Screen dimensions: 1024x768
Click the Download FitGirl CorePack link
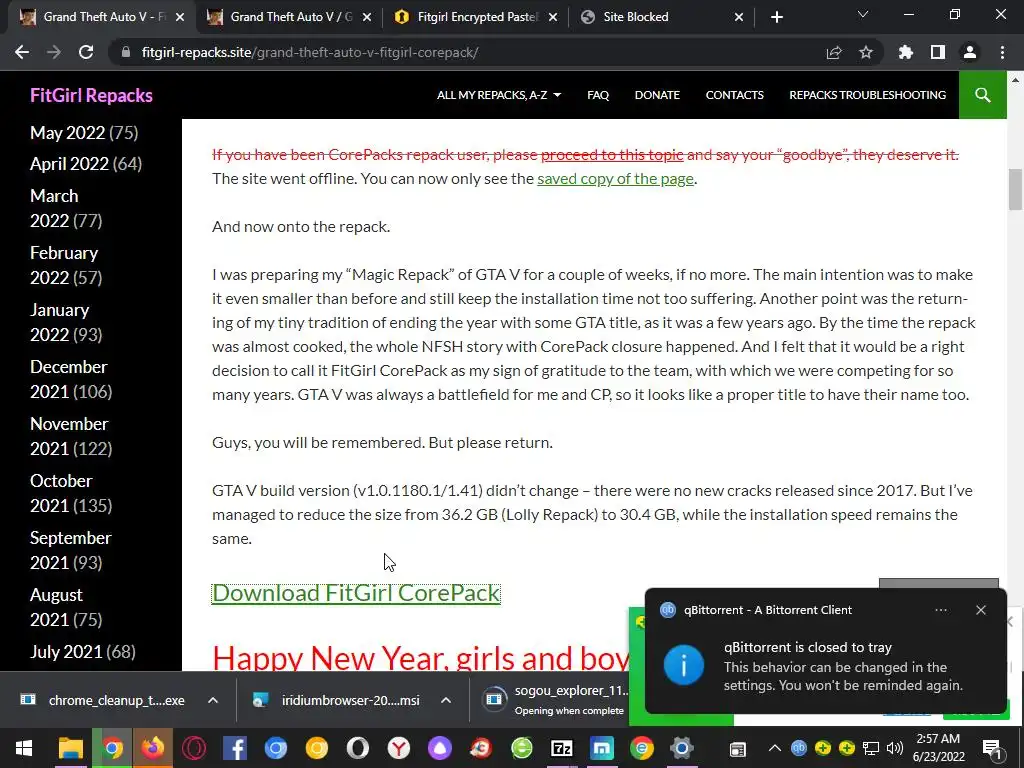[x=356, y=593]
